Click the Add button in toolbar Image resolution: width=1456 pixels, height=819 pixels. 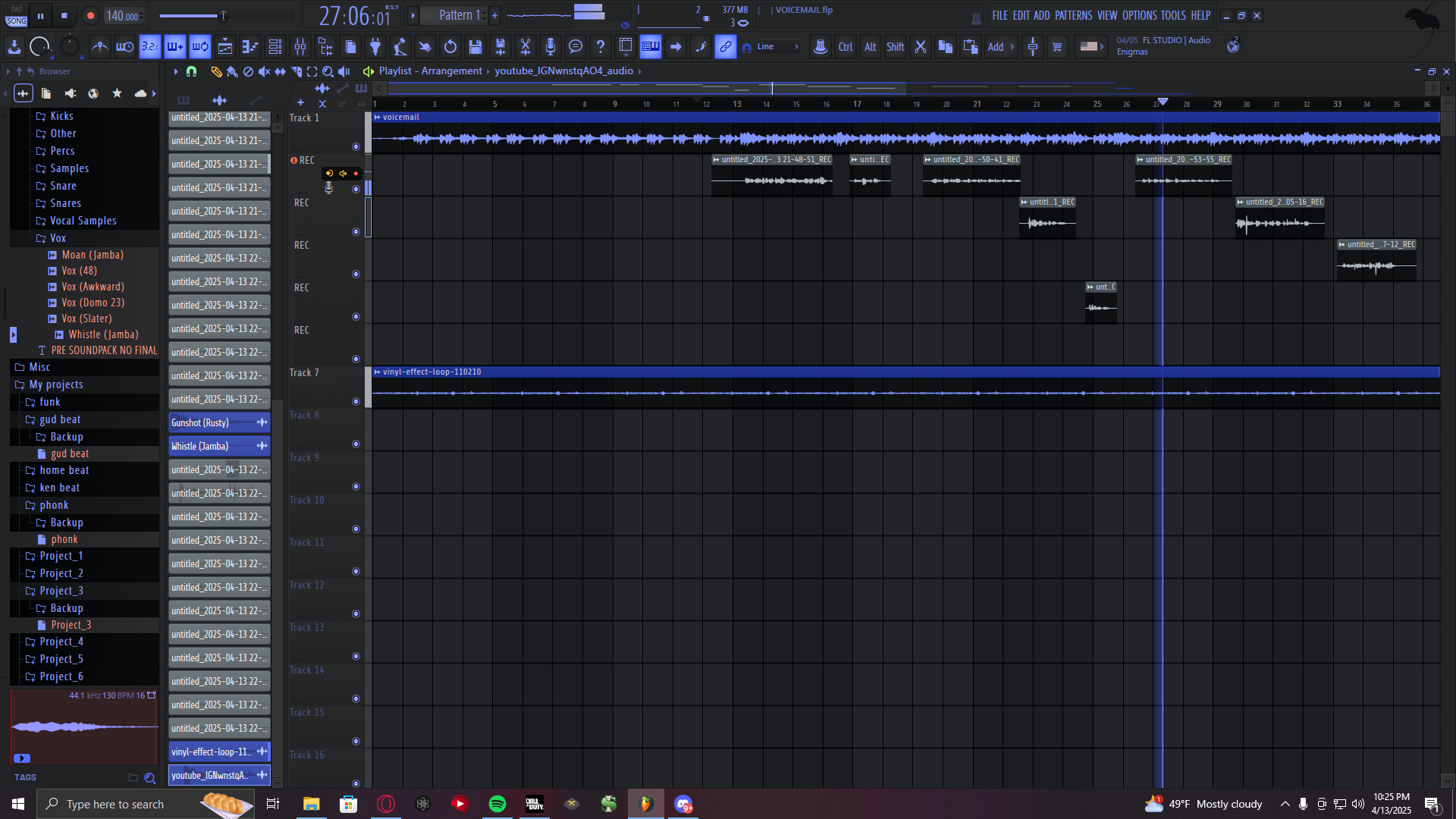(996, 47)
